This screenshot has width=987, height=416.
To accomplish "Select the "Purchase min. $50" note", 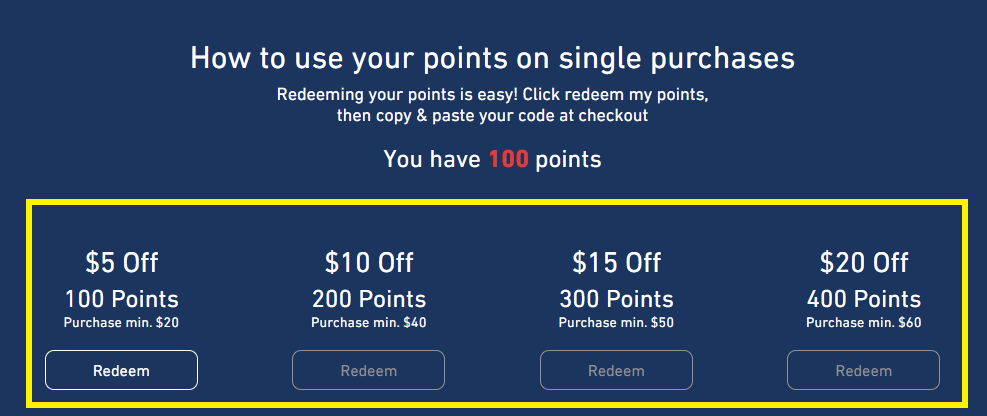I will (616, 323).
